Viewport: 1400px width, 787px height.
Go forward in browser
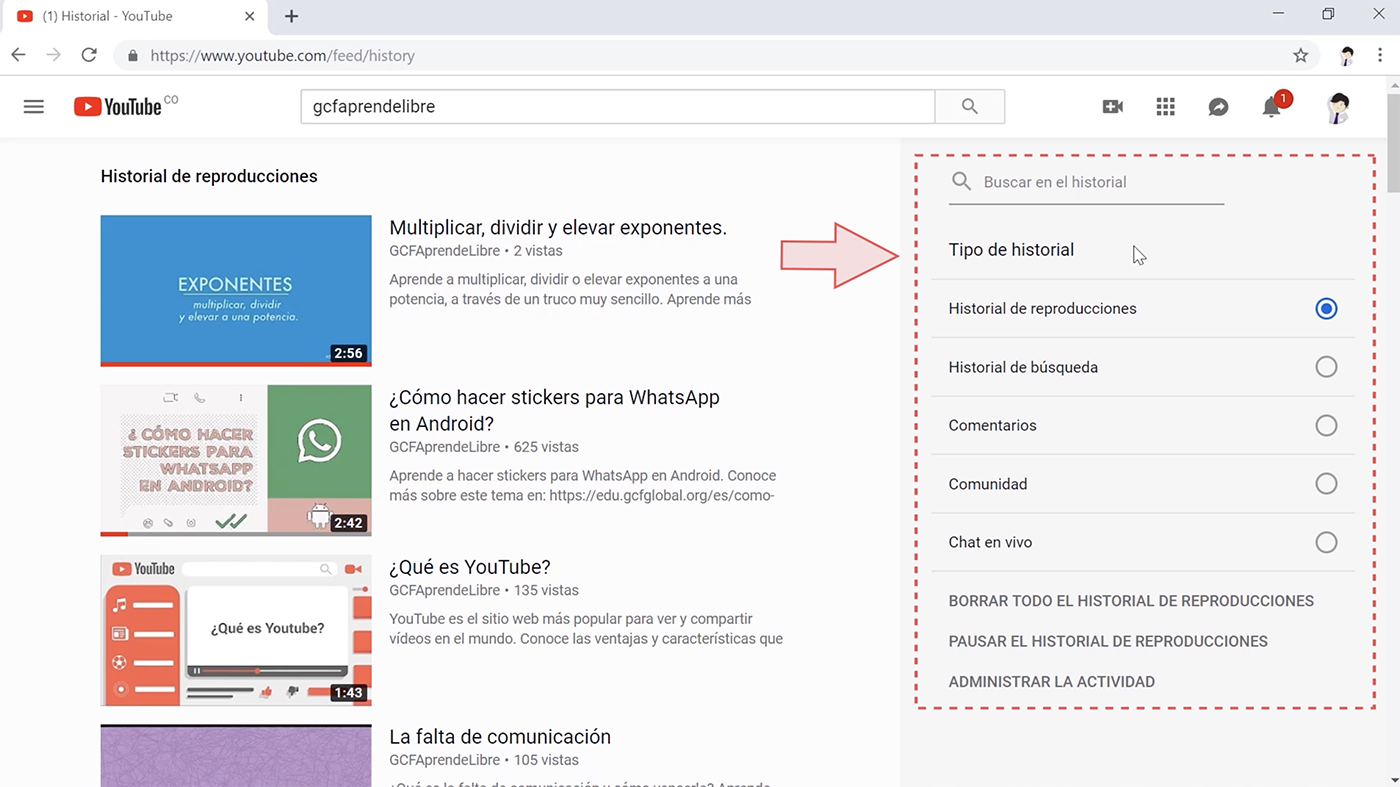pyautogui.click(x=54, y=55)
